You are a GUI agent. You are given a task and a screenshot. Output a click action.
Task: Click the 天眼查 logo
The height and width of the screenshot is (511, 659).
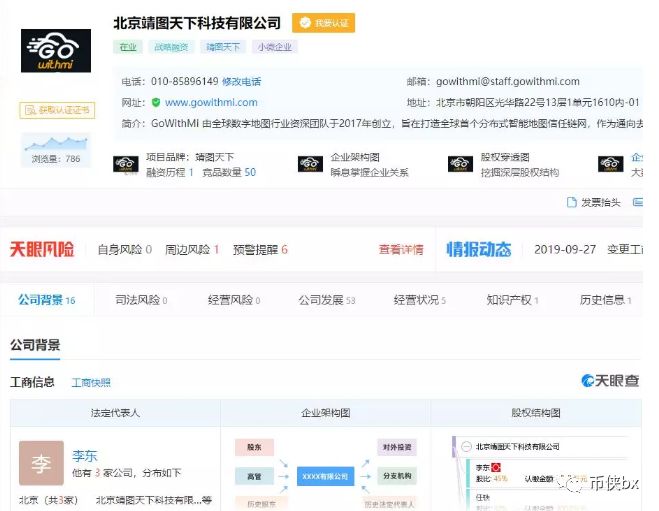(610, 381)
